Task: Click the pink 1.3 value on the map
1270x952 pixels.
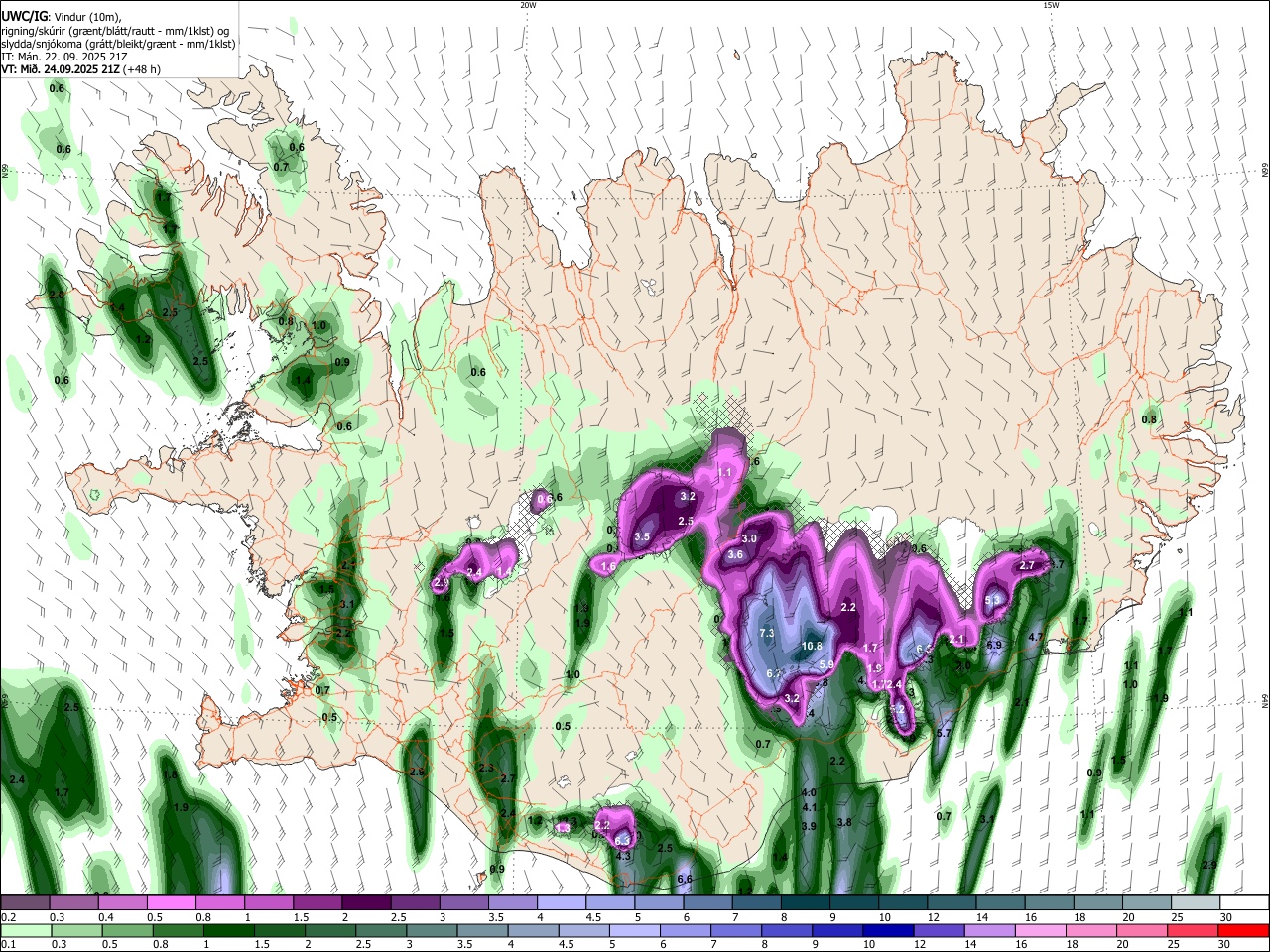Action: (x=564, y=828)
